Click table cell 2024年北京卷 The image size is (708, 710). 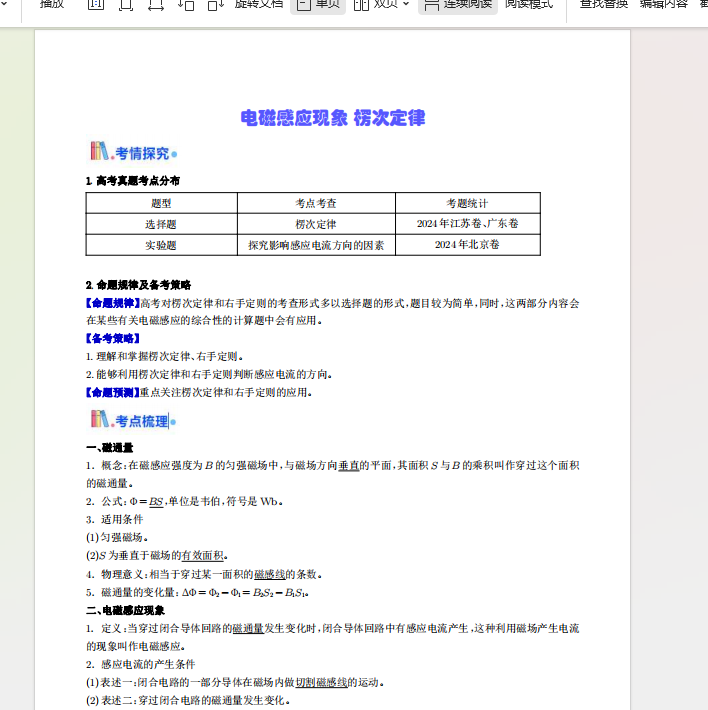pyautogui.click(x=468, y=245)
